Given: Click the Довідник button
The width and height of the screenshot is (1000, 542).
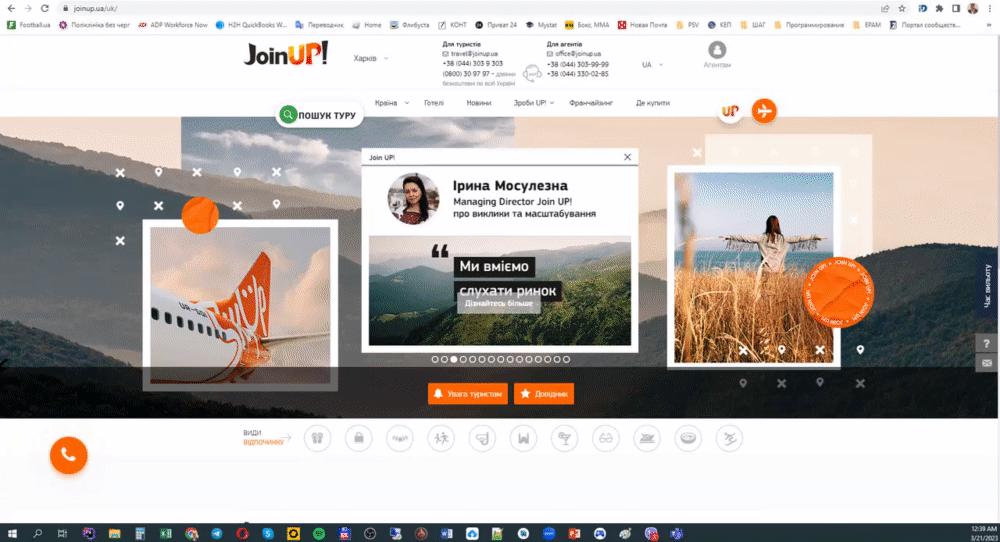Looking at the screenshot, I should click(x=544, y=394).
